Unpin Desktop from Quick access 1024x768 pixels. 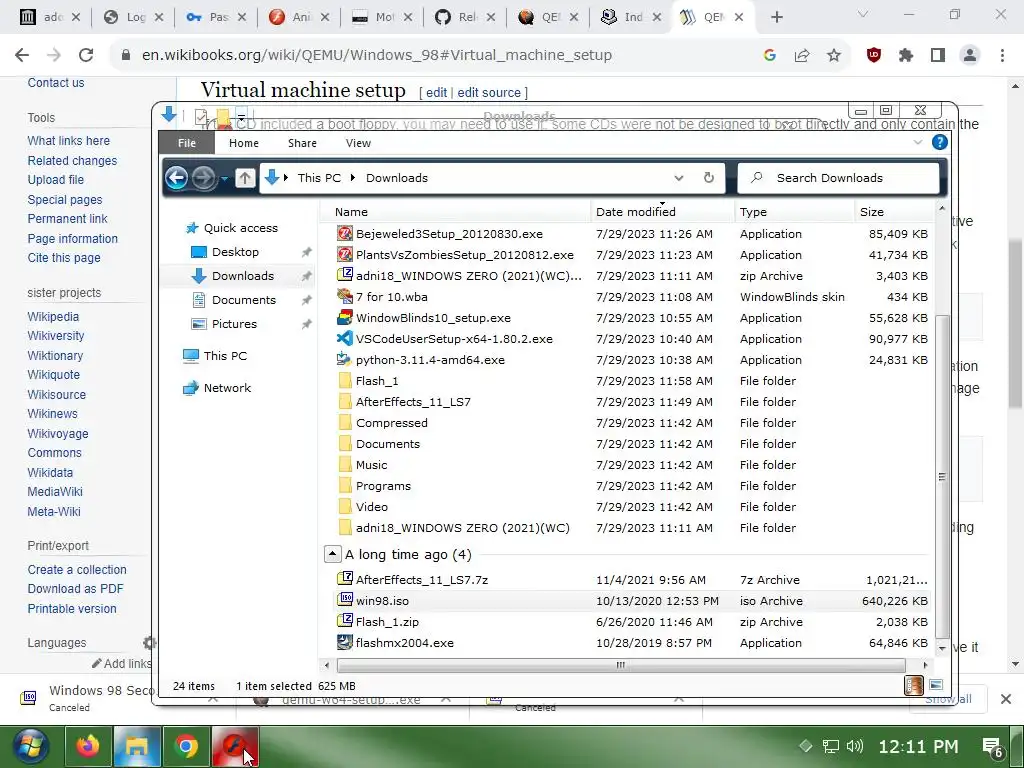[x=306, y=252]
